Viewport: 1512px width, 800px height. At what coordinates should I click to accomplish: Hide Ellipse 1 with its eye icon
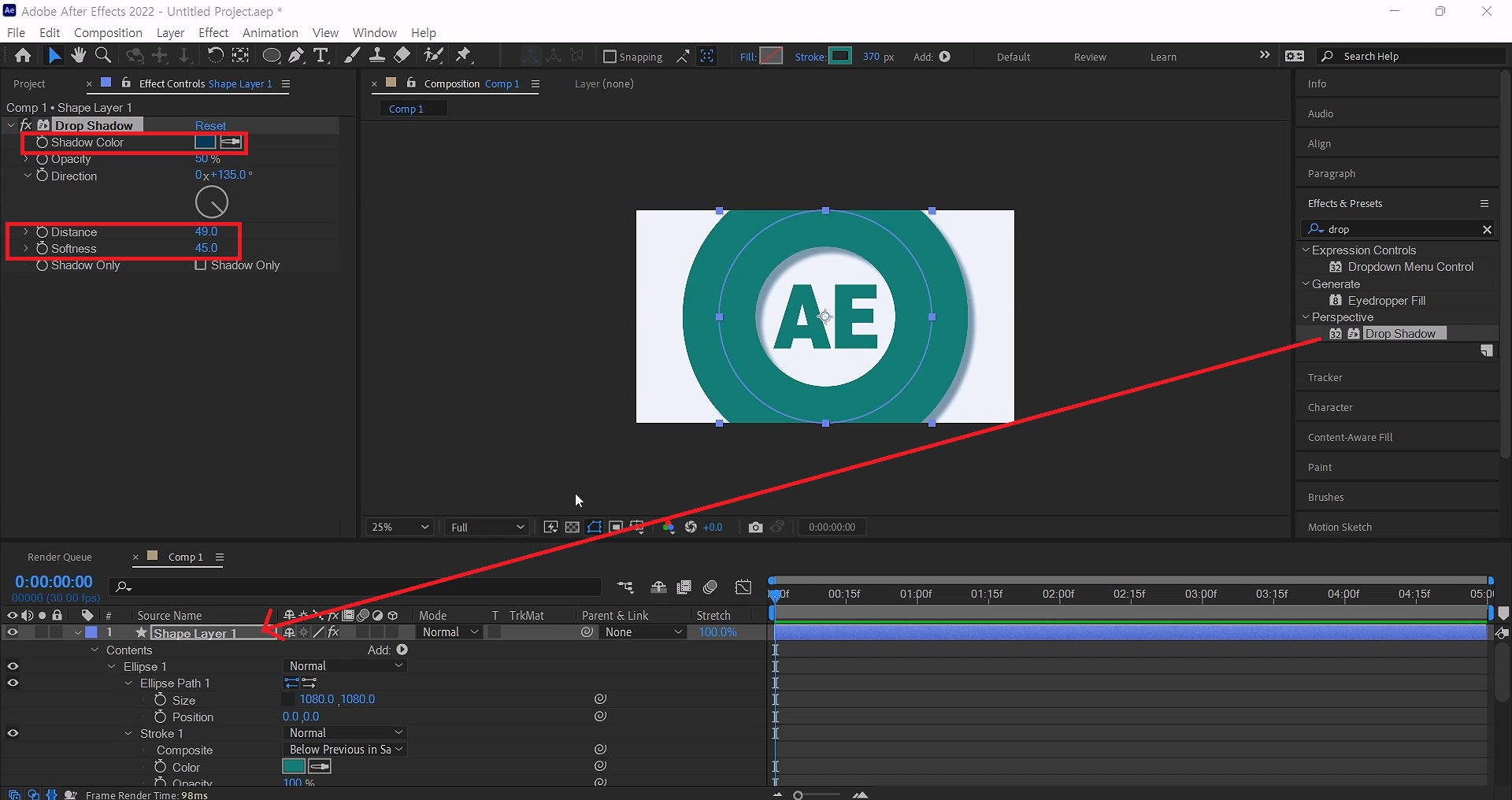pos(13,666)
